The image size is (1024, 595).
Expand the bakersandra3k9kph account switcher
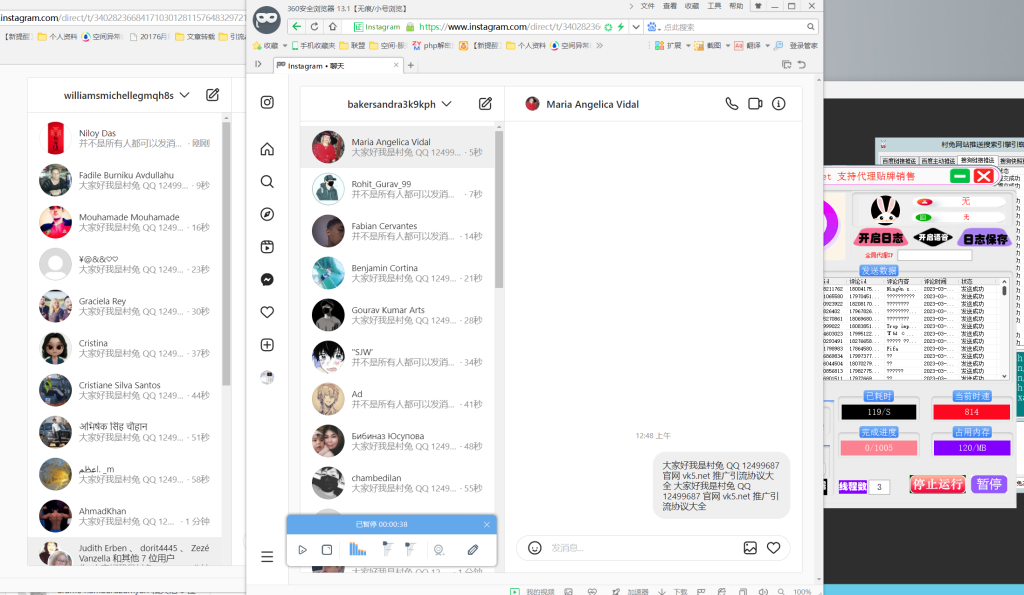pos(446,104)
